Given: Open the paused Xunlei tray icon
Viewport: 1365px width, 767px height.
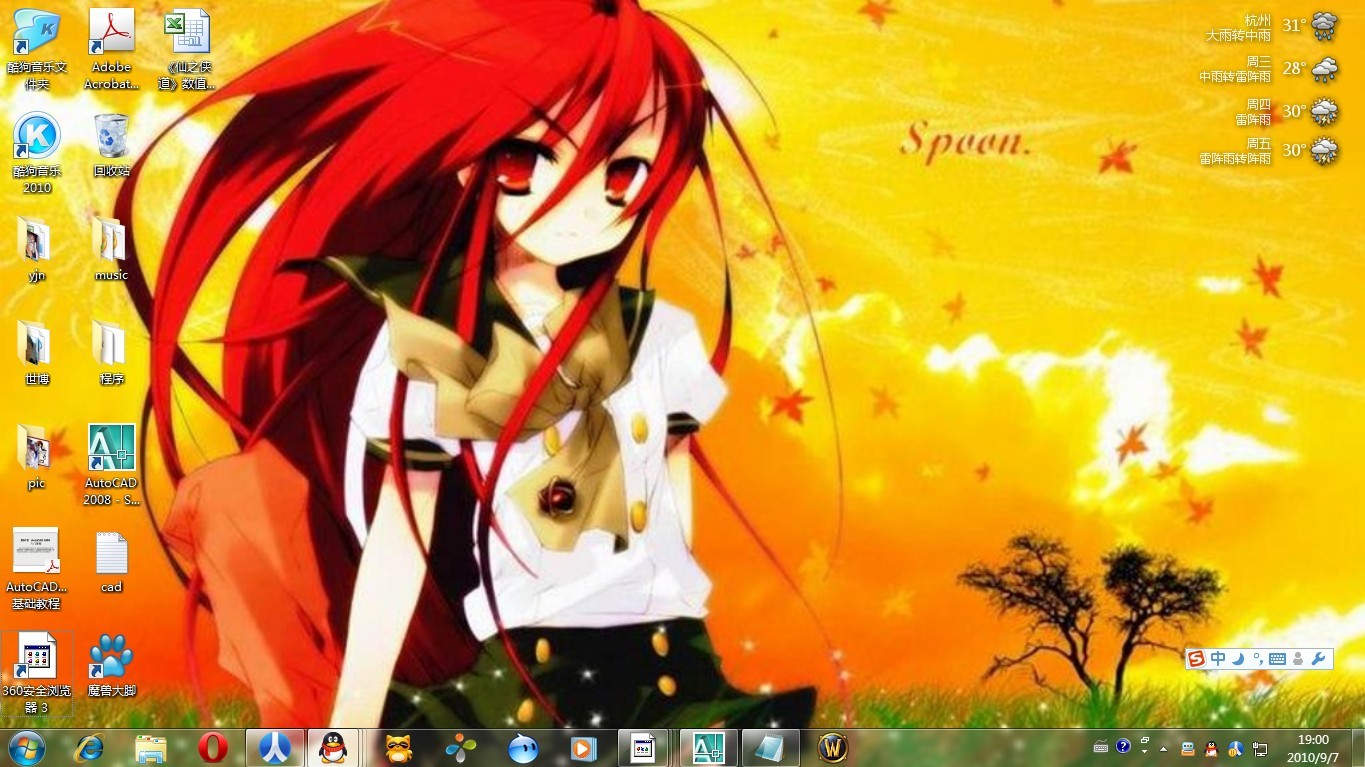Looking at the screenshot, I should click(x=1235, y=747).
